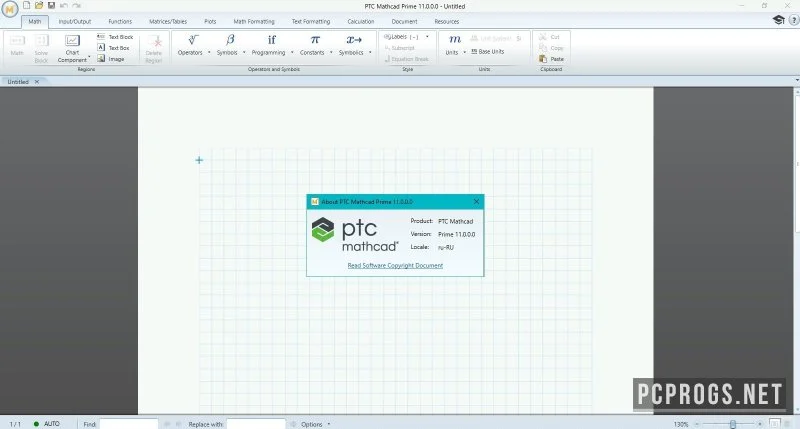This screenshot has width=800, height=429.
Task: Expand the Chart Component dropdown arrow
Action: (89, 57)
